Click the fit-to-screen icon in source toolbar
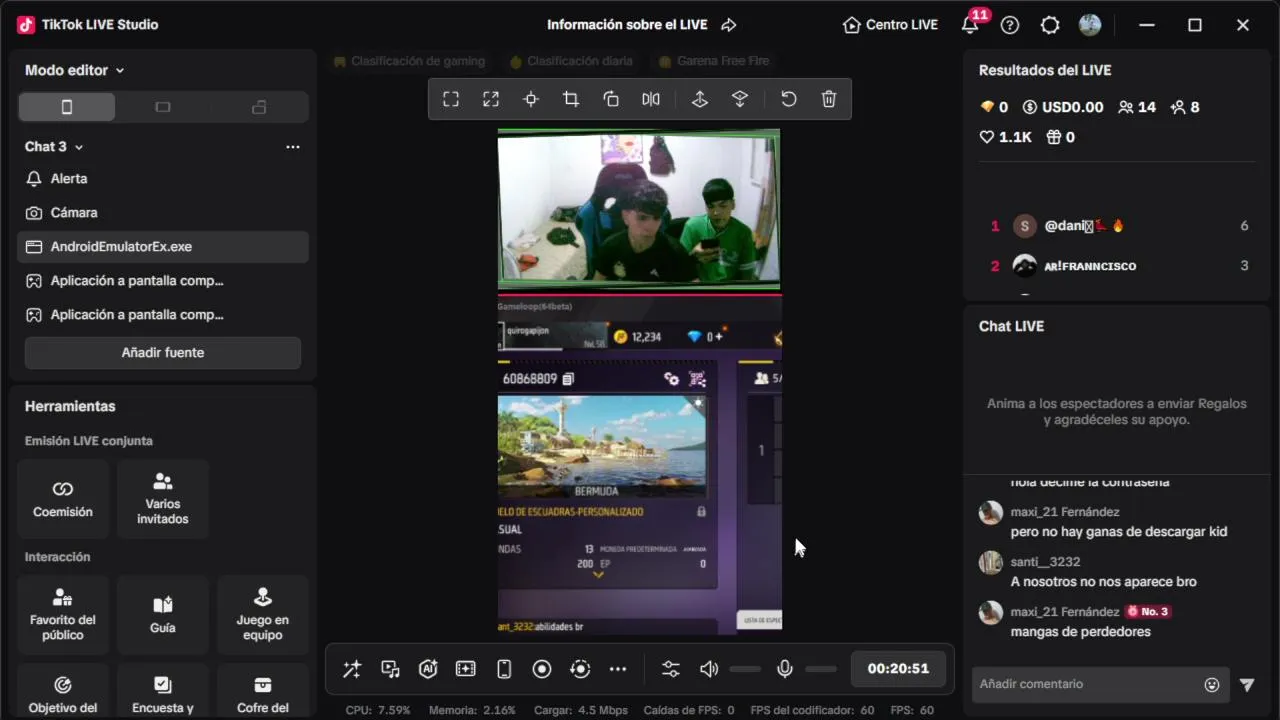Screen dimensions: 1280x720 (x=451, y=99)
